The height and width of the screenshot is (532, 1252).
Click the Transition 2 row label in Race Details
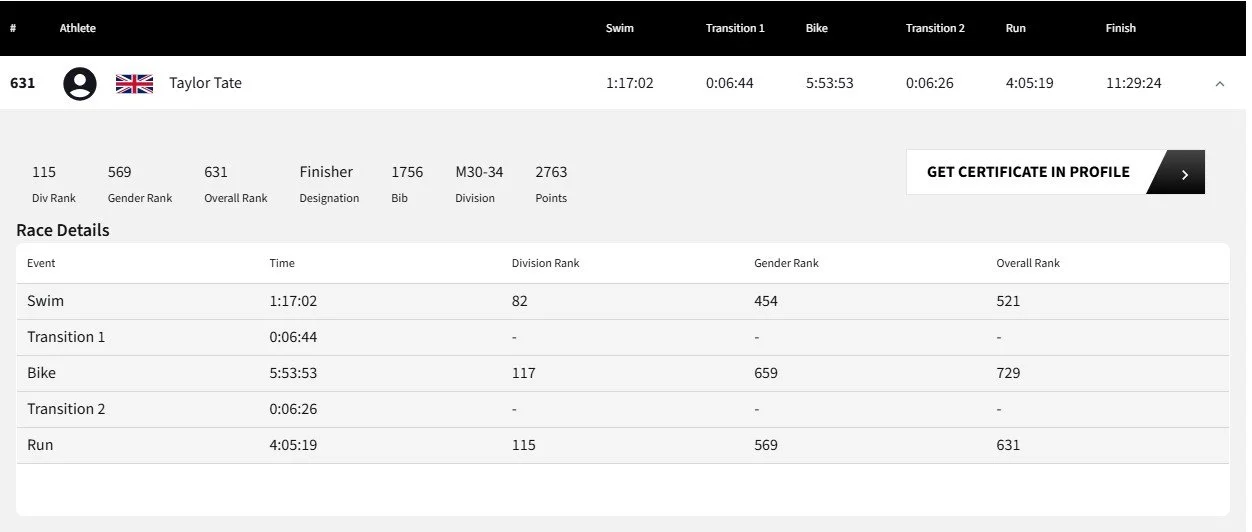point(66,409)
